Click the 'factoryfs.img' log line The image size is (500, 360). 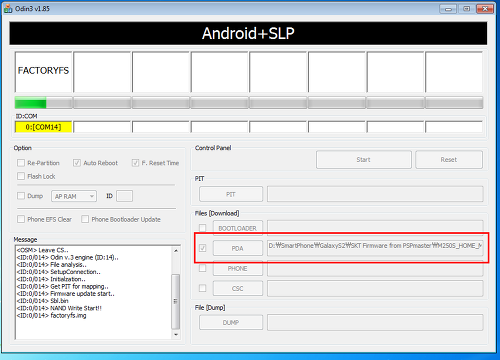point(52,315)
